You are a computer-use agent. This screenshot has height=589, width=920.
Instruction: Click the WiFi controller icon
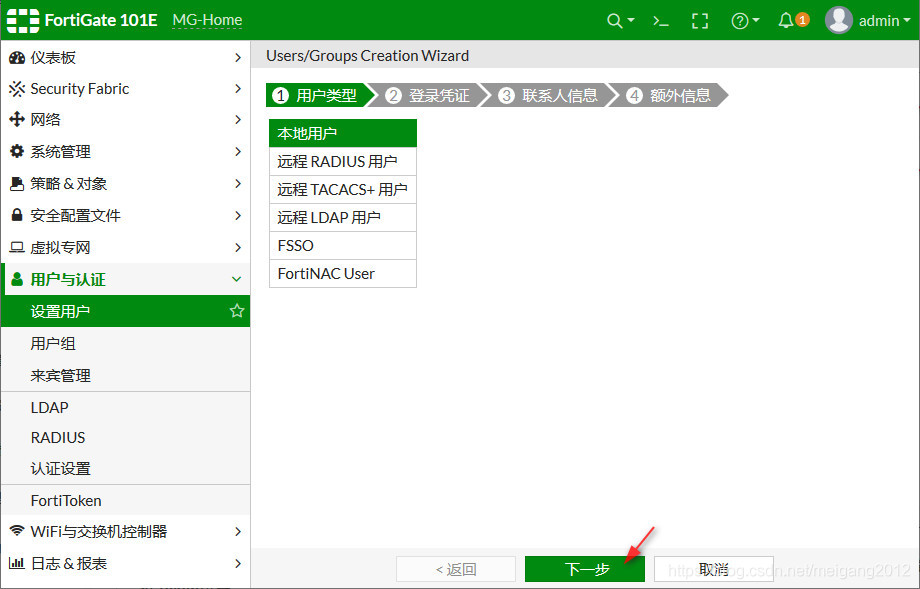point(17,531)
